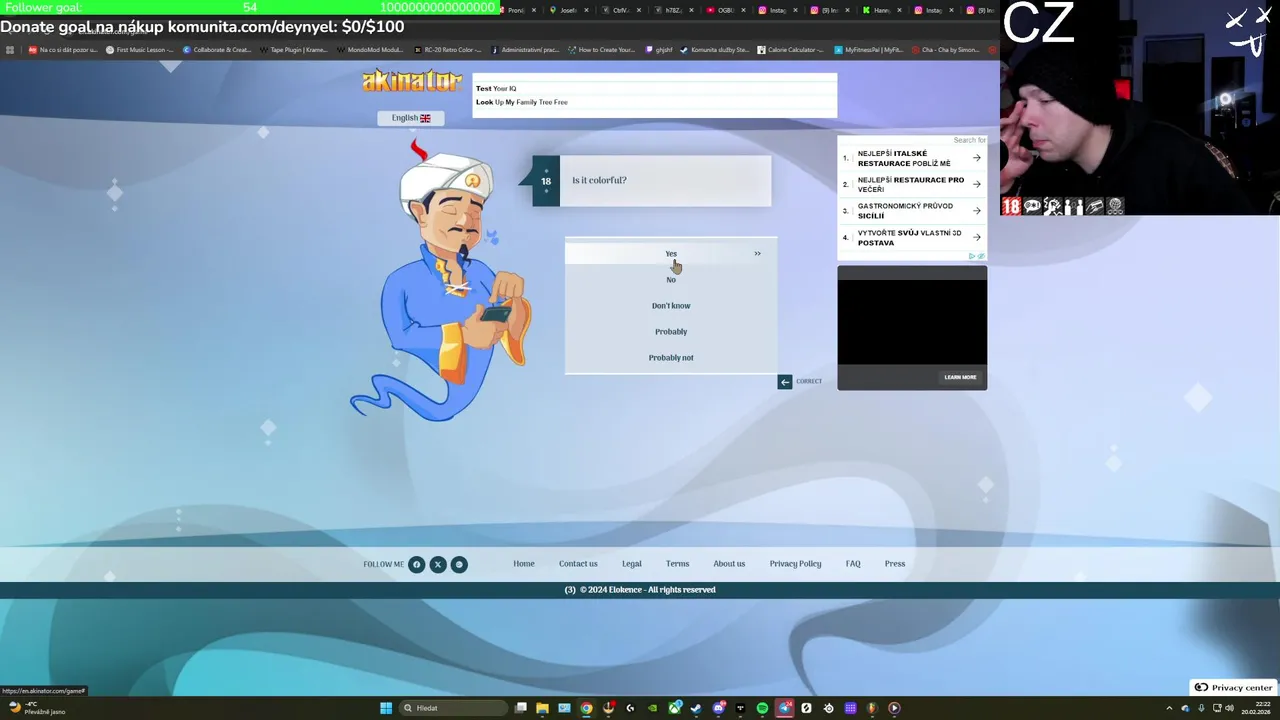
Task: Open Spotify from the taskbar
Action: [762, 708]
